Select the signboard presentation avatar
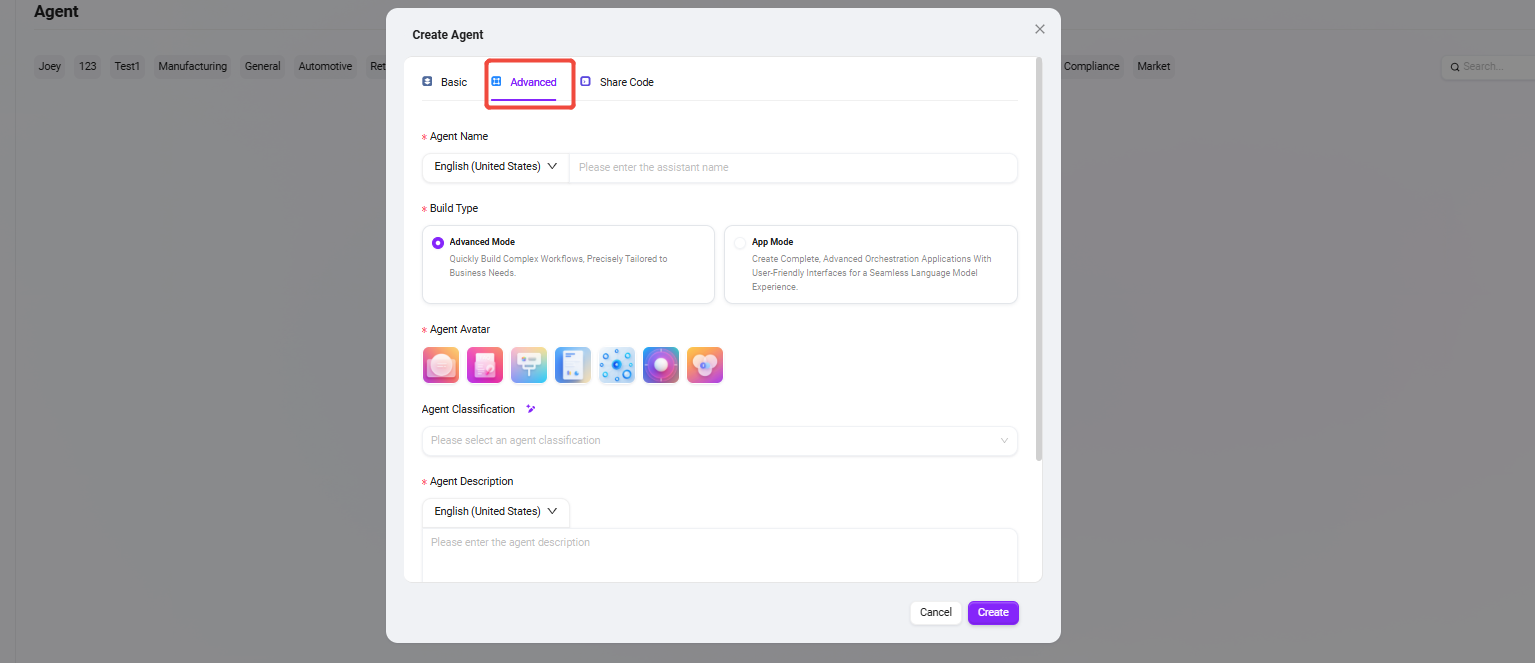This screenshot has width=1535, height=663. (x=528, y=365)
